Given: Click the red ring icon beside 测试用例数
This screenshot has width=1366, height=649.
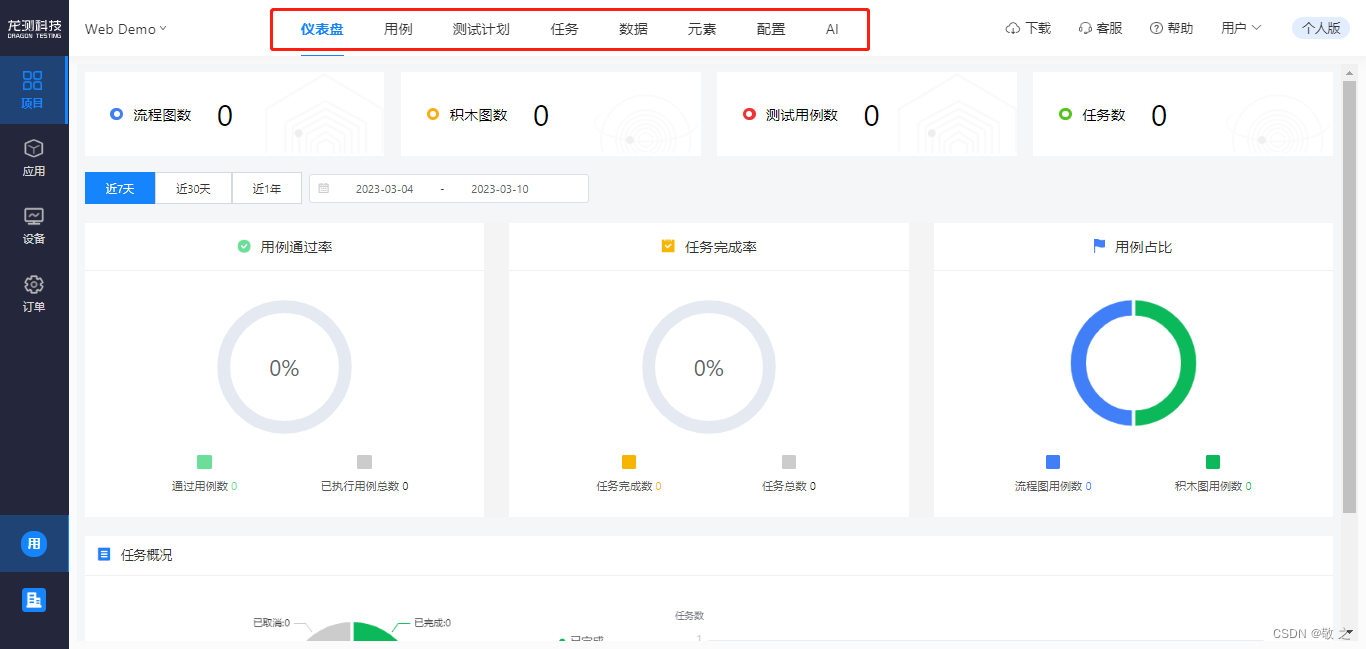Looking at the screenshot, I should pyautogui.click(x=749, y=115).
